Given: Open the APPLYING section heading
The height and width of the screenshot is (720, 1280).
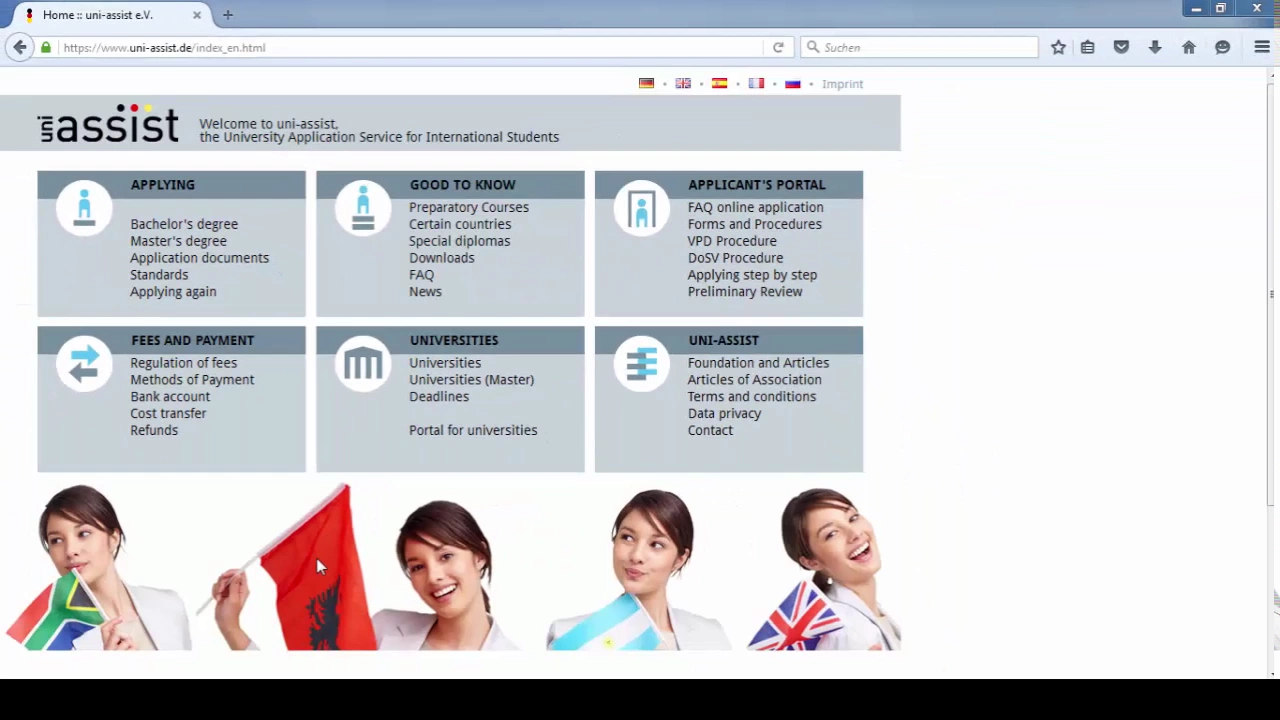Looking at the screenshot, I should click(162, 185).
